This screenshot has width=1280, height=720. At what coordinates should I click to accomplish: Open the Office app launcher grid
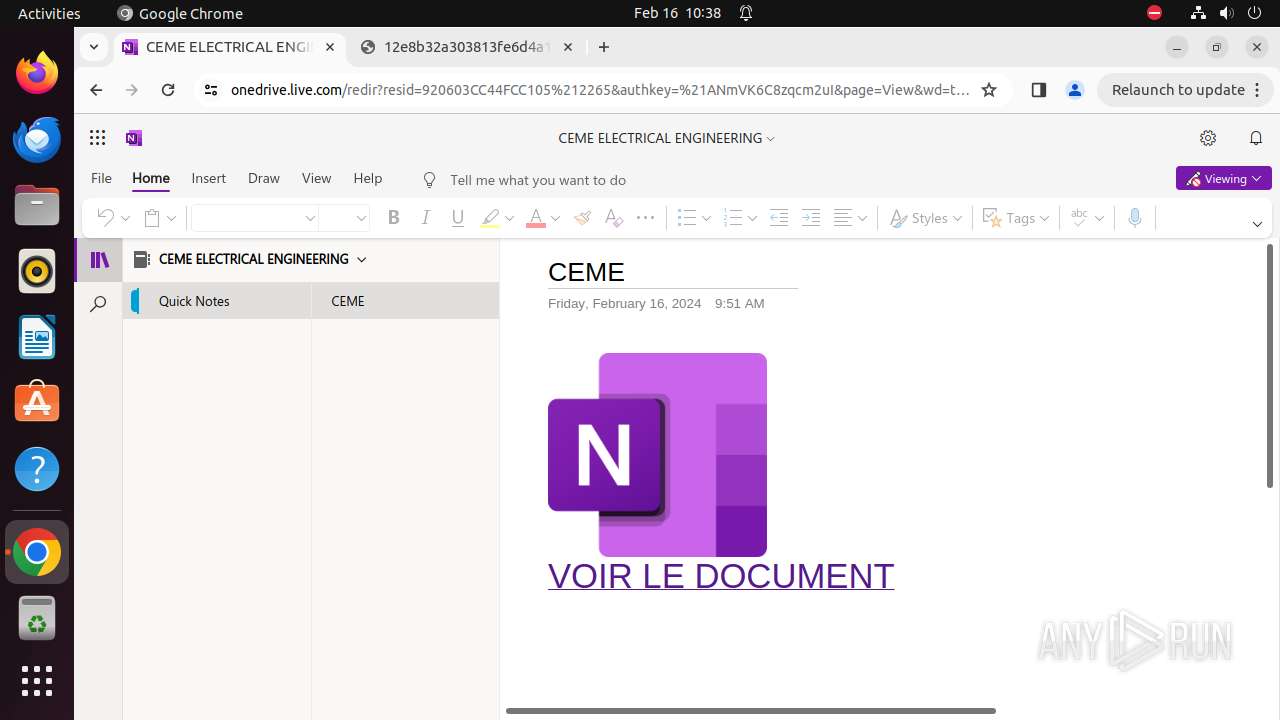pyautogui.click(x=97, y=138)
